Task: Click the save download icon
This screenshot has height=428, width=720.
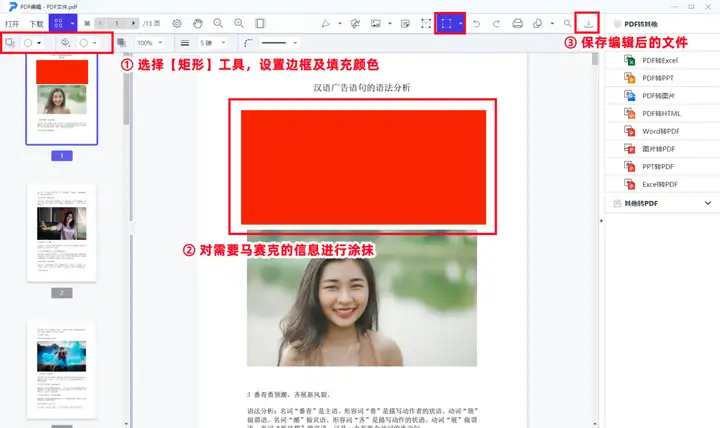Action: 588,23
